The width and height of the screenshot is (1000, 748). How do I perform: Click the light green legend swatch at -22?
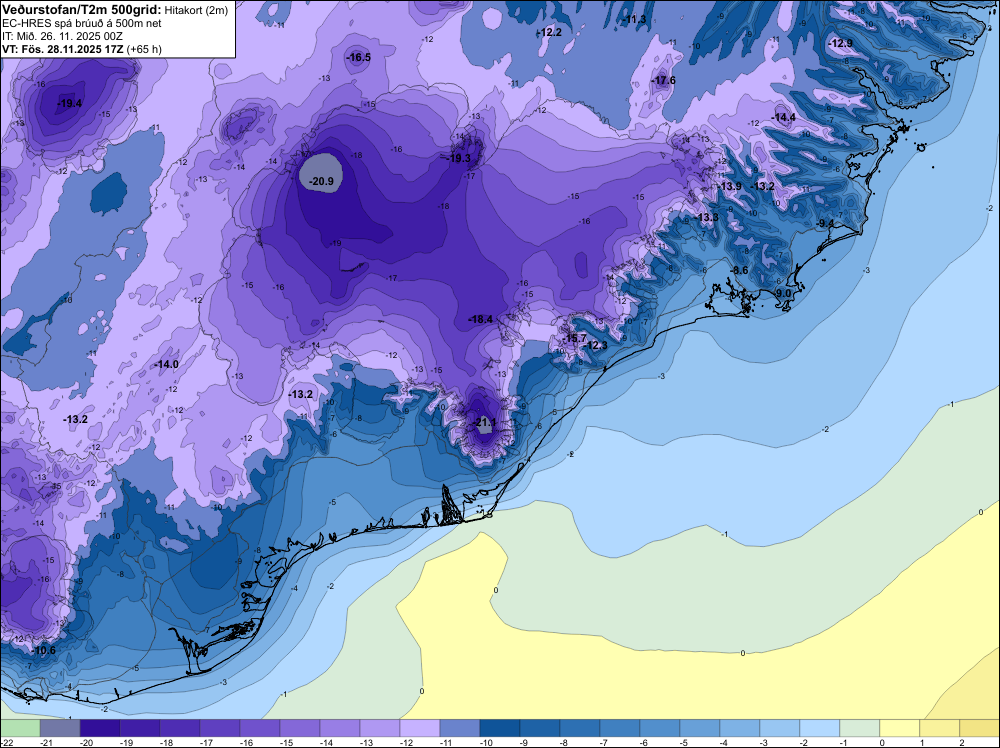click(x=20, y=728)
